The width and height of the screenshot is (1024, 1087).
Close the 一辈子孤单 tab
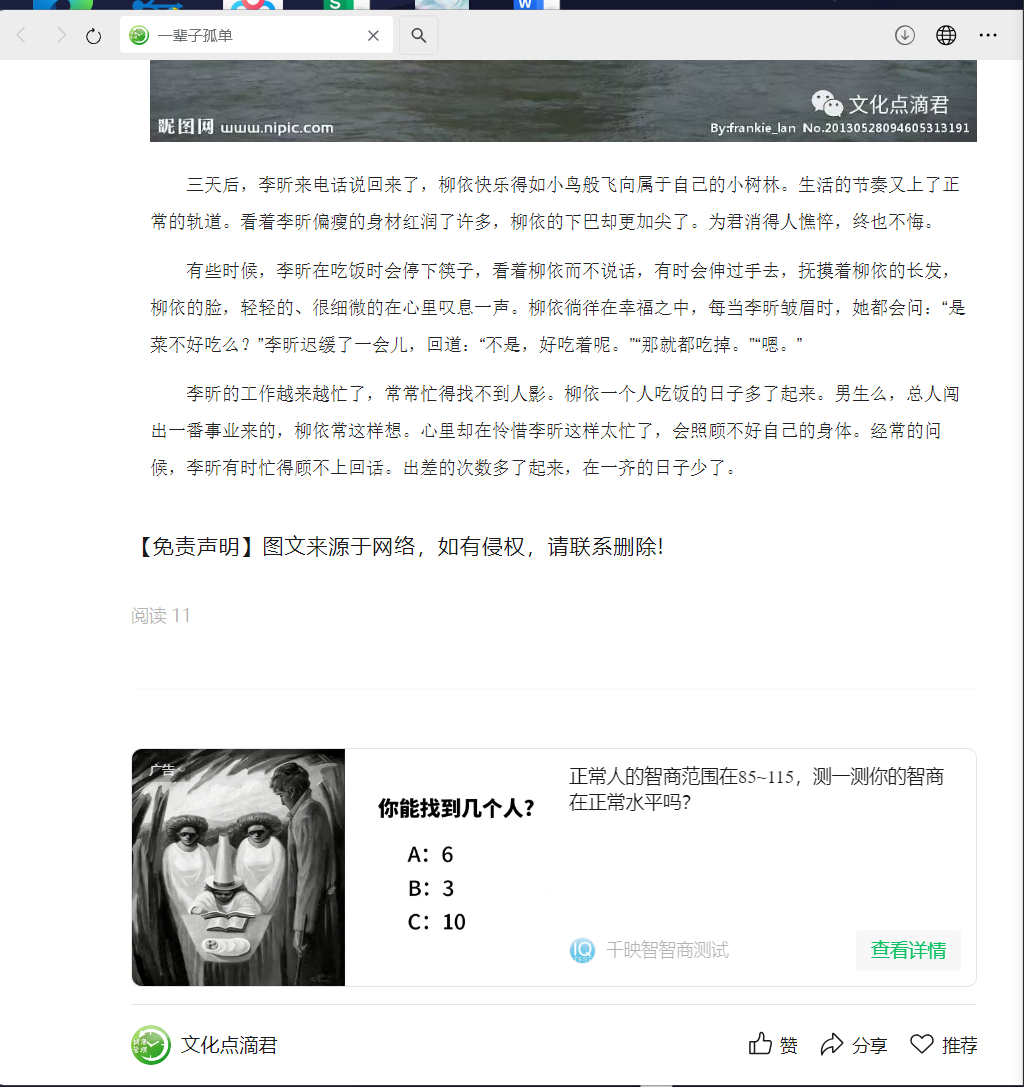(x=373, y=35)
